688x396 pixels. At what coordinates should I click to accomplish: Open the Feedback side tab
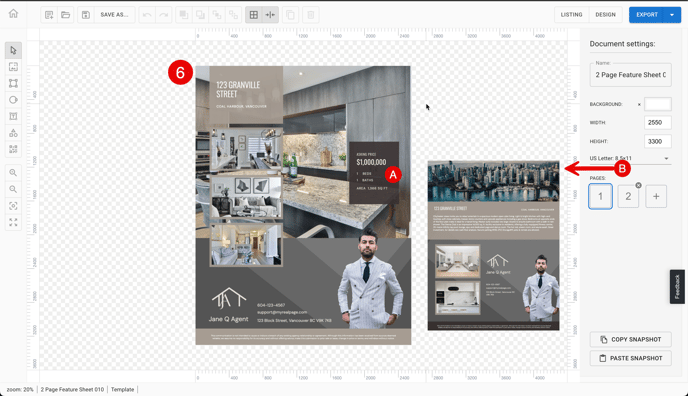click(677, 286)
